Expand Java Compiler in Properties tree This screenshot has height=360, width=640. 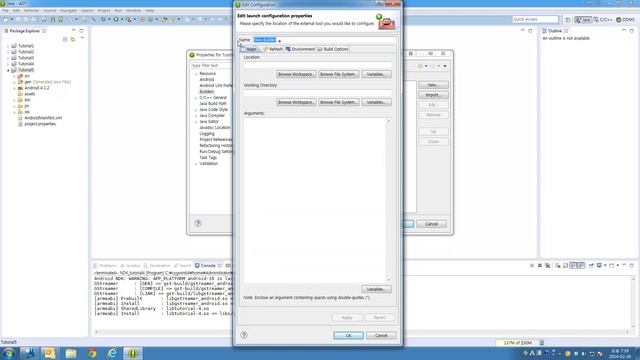[196, 116]
